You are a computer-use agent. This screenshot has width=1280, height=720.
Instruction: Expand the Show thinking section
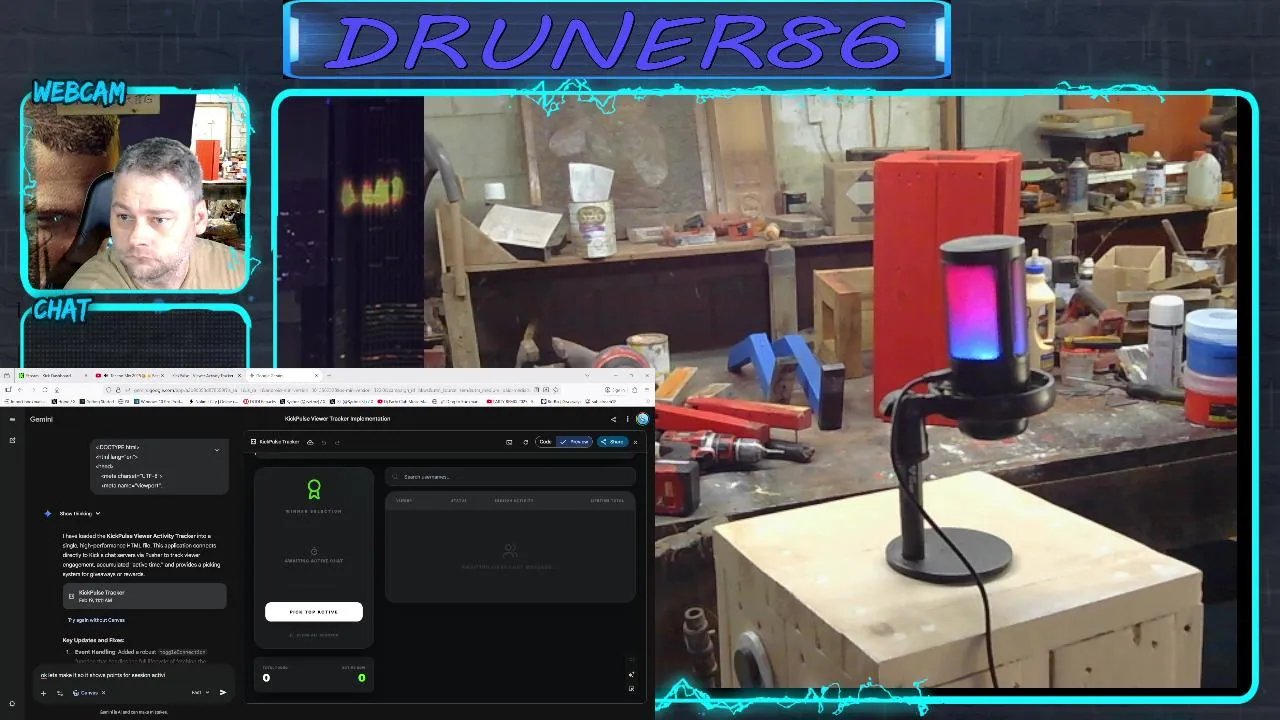click(80, 513)
